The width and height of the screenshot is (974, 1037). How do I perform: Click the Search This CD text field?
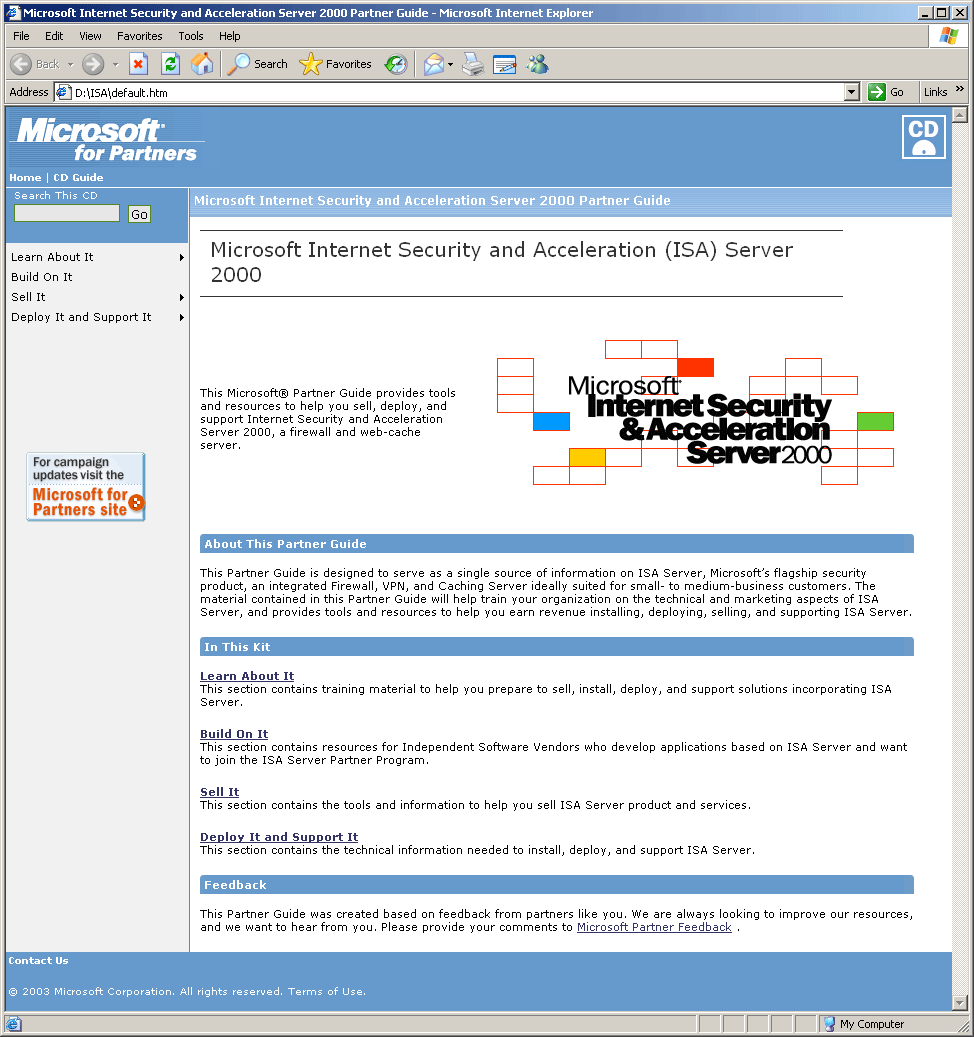(x=67, y=213)
